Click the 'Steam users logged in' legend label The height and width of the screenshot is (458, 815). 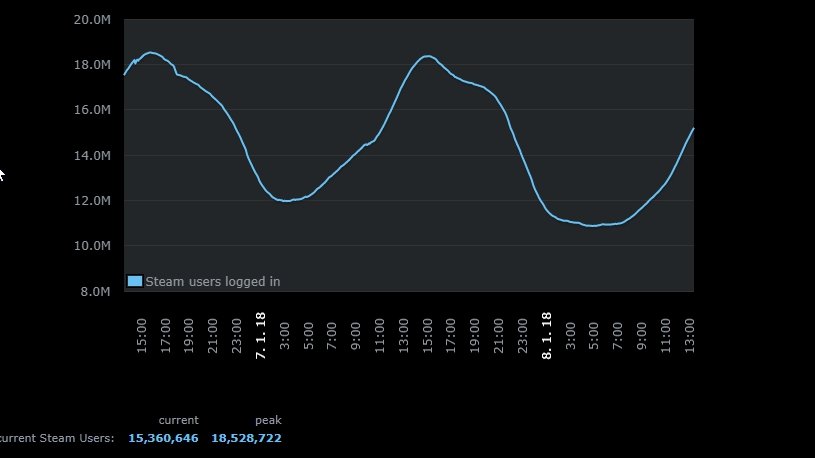tap(212, 282)
